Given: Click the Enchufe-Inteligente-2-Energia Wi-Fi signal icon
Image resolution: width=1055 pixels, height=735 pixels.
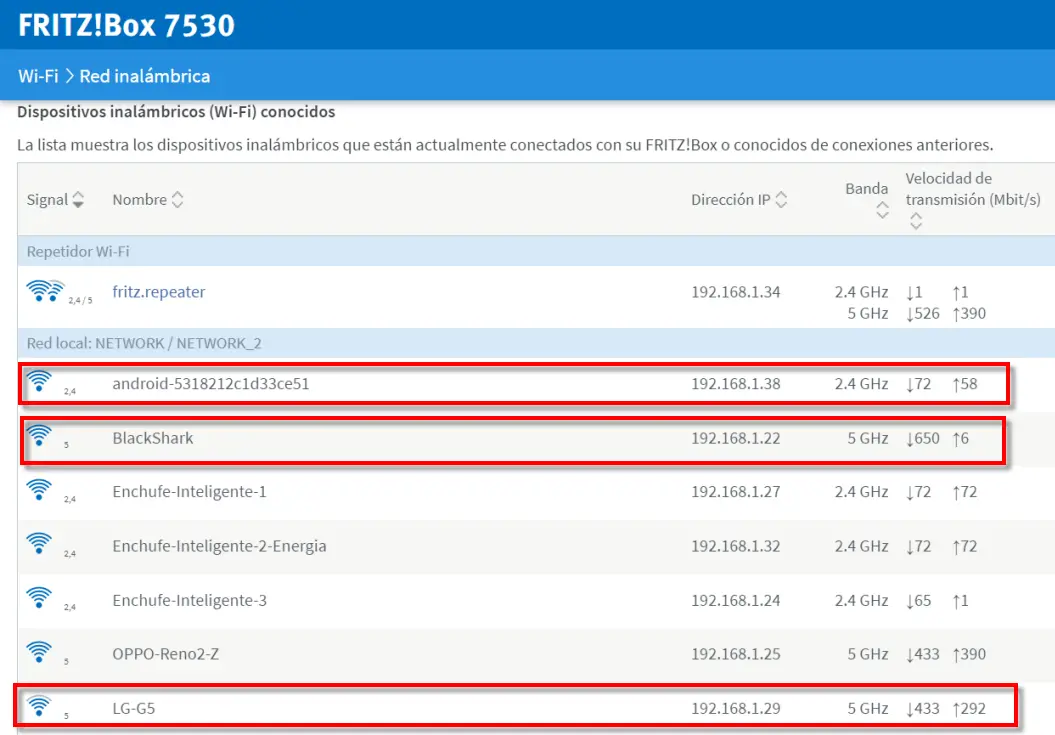Looking at the screenshot, I should click(39, 543).
